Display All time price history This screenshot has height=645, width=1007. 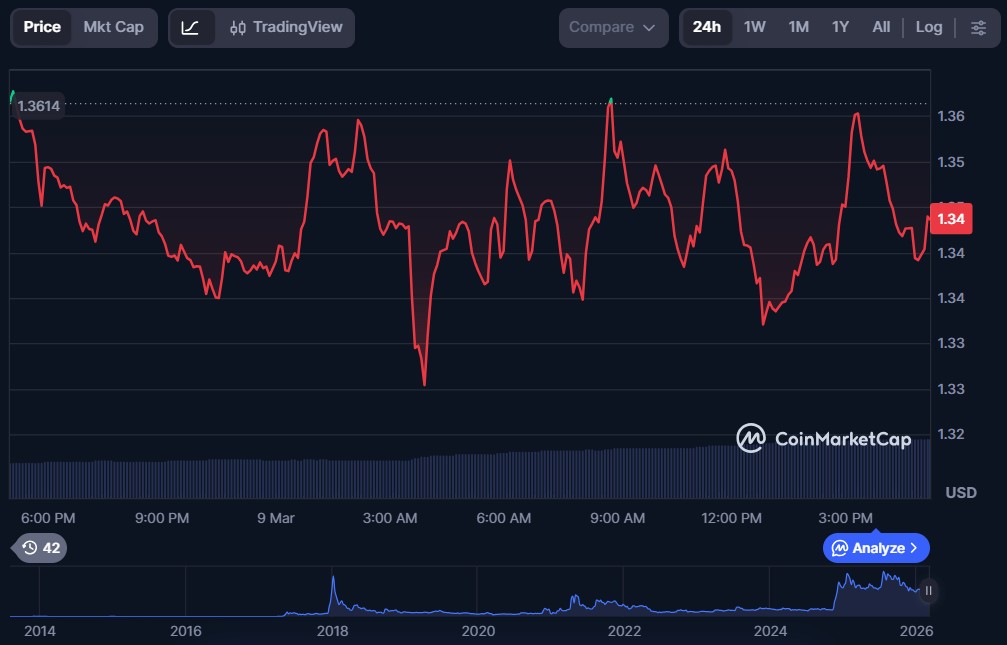(880, 27)
